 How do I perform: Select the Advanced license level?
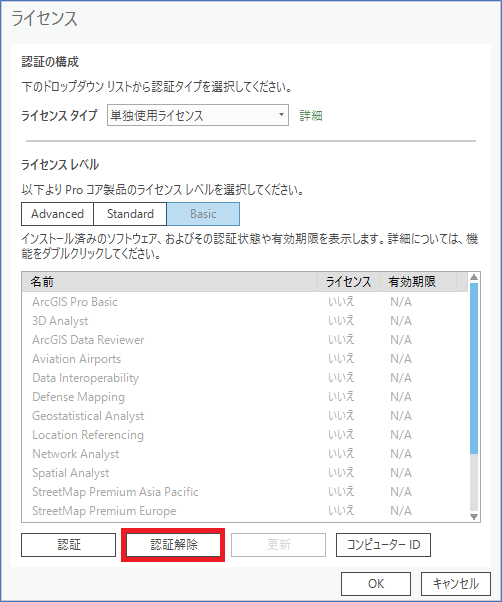pyautogui.click(x=57, y=214)
